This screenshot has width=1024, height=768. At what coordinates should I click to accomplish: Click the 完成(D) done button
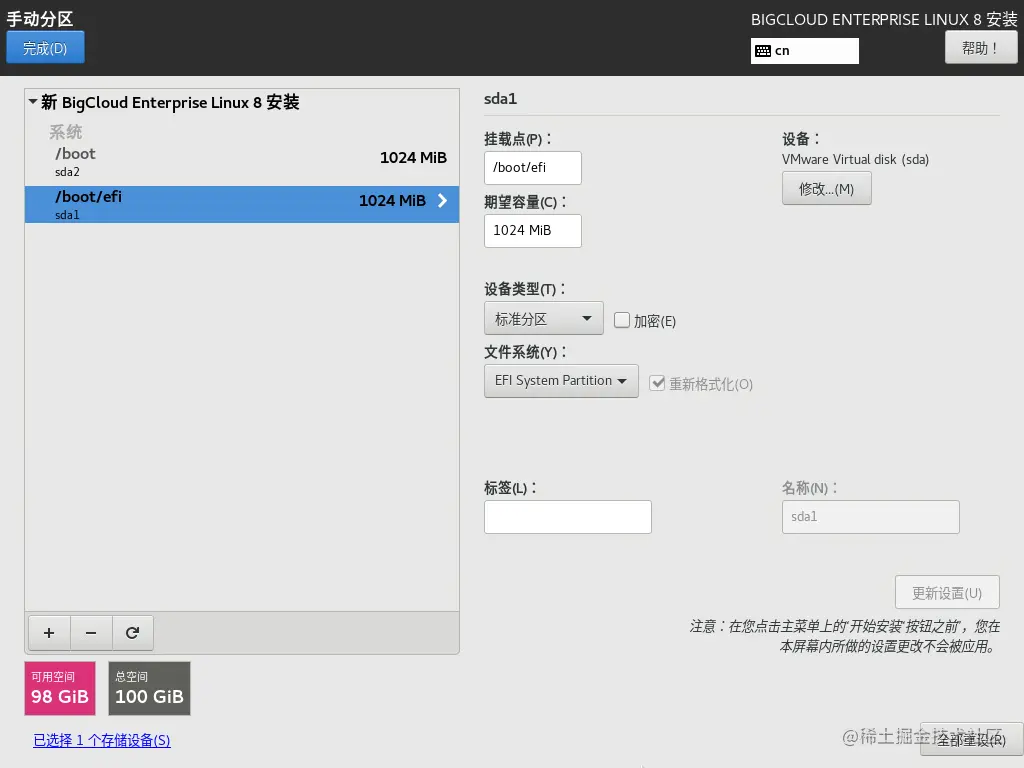pos(45,48)
